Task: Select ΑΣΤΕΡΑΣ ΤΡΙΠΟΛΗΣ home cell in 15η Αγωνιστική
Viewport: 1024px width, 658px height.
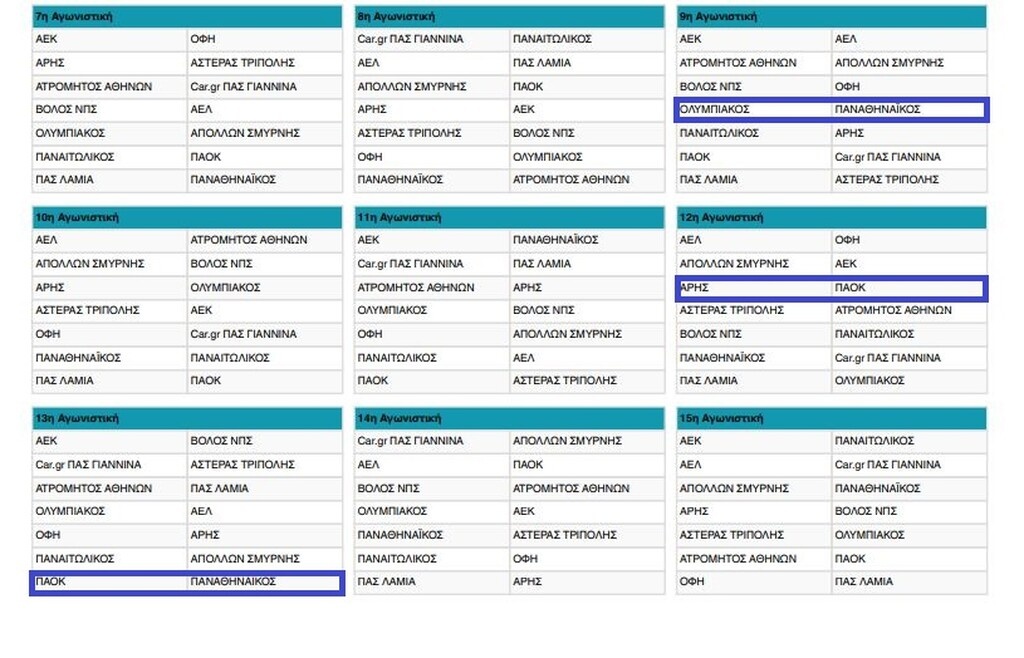Action: click(754, 535)
